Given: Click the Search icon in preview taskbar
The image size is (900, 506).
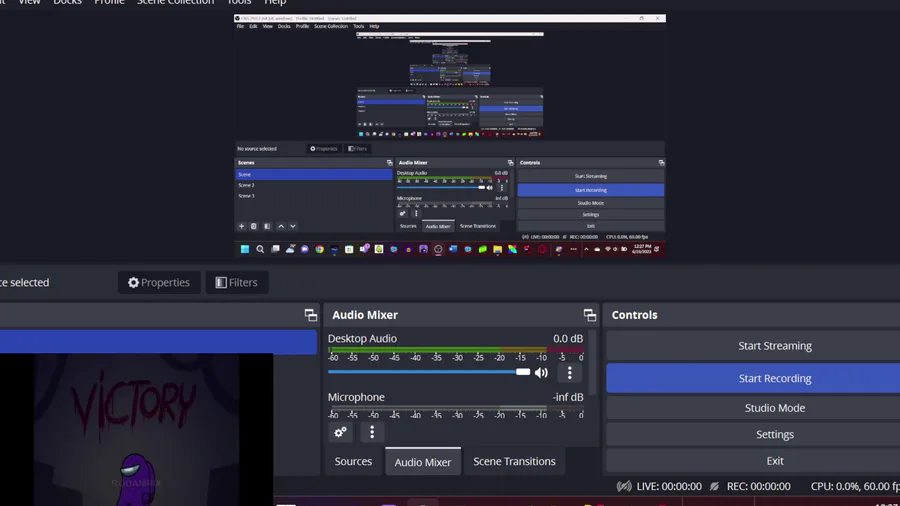Looking at the screenshot, I should [260, 249].
